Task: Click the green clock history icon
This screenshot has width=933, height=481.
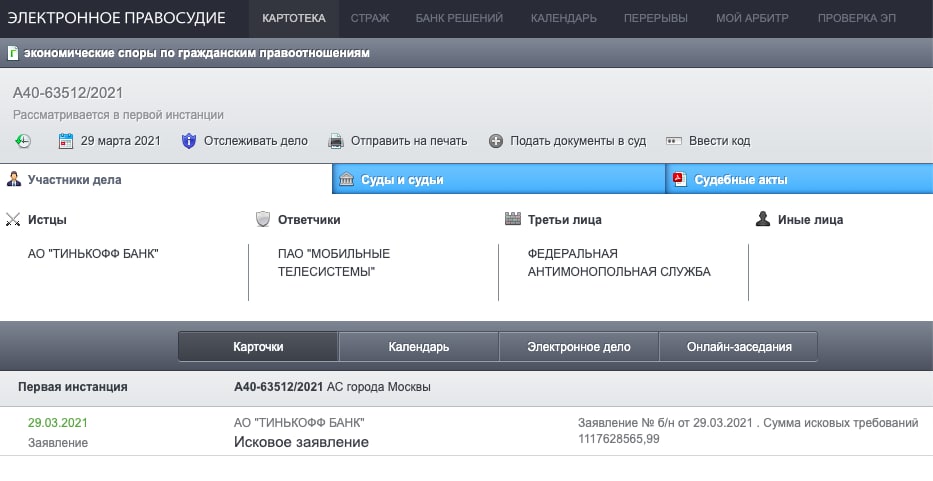Action: (x=23, y=141)
